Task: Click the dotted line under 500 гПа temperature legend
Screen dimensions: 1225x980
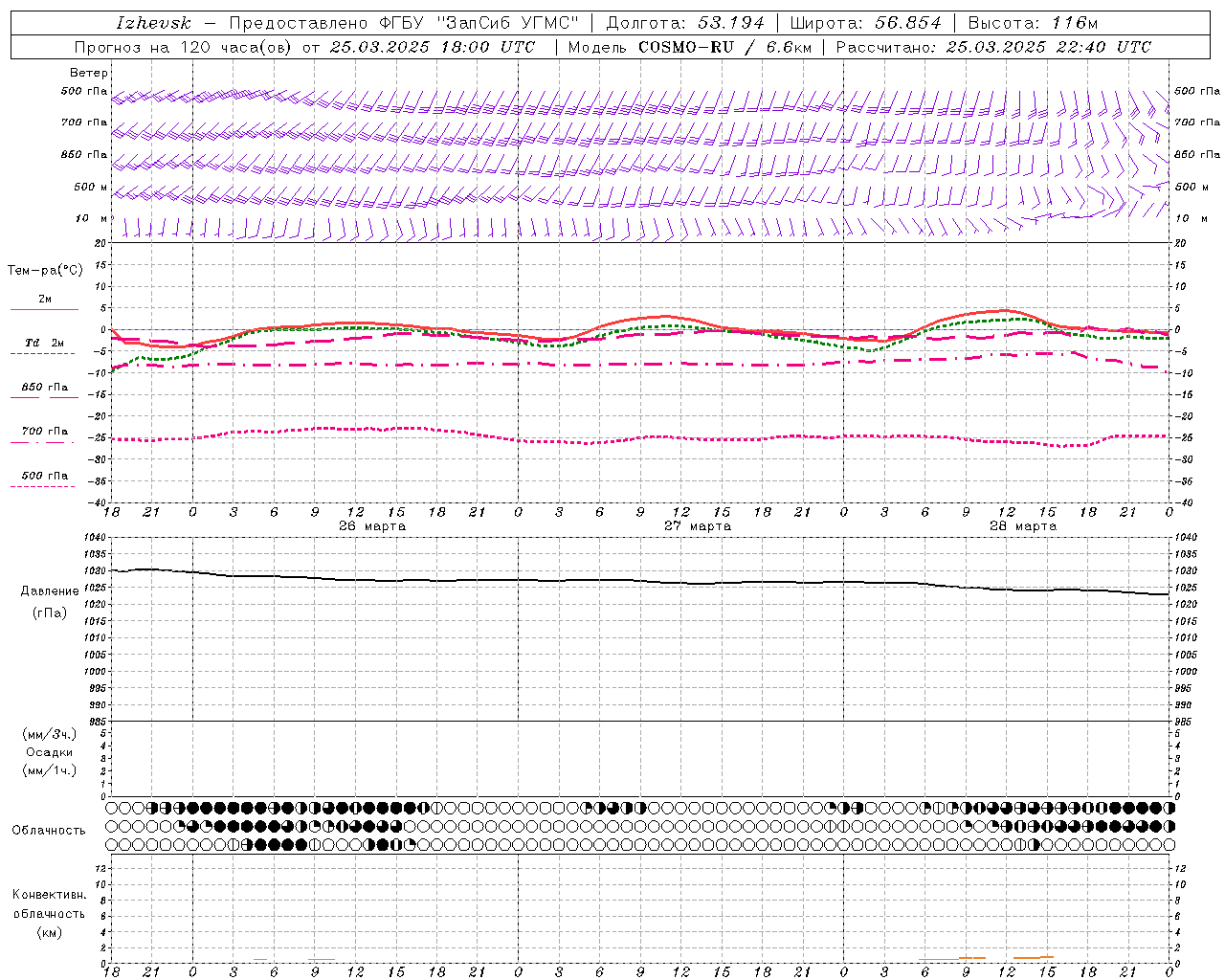Action: coord(42,486)
